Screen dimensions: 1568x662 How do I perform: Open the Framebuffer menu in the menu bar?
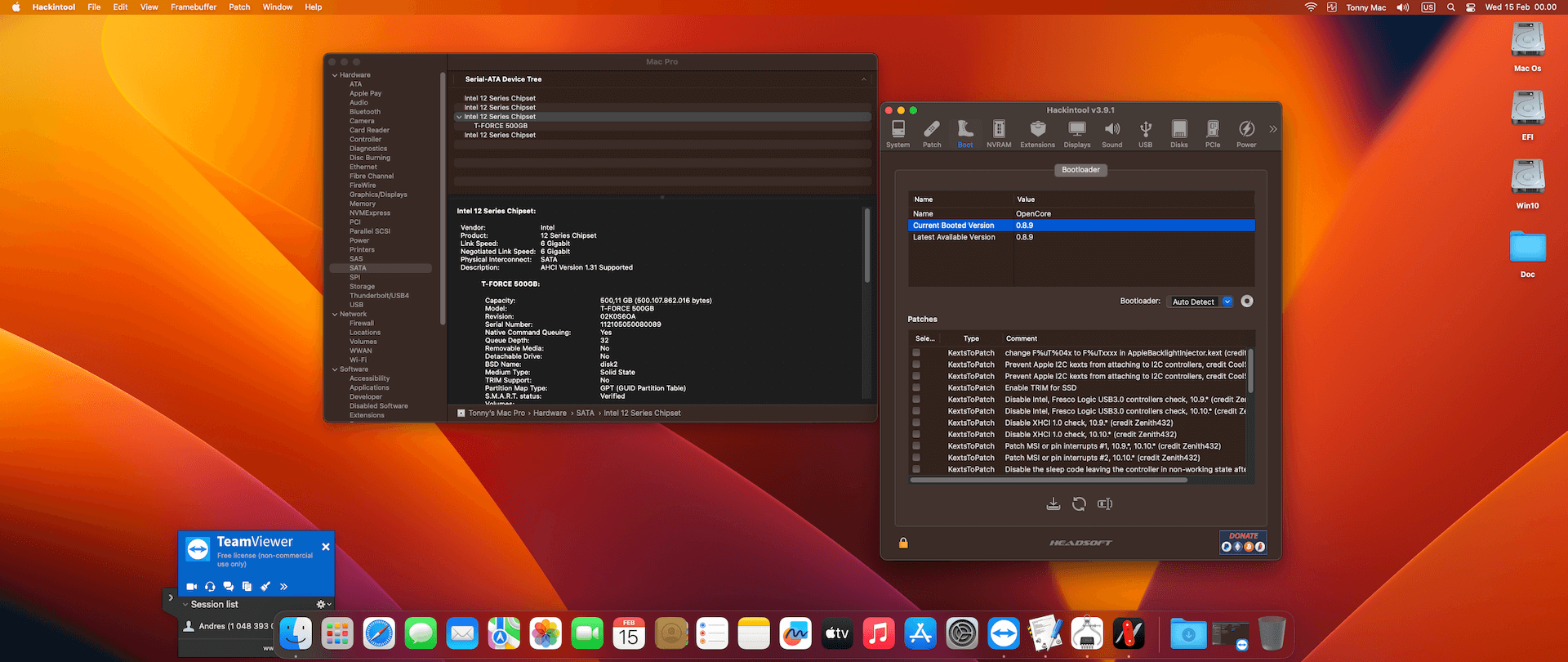coord(194,7)
